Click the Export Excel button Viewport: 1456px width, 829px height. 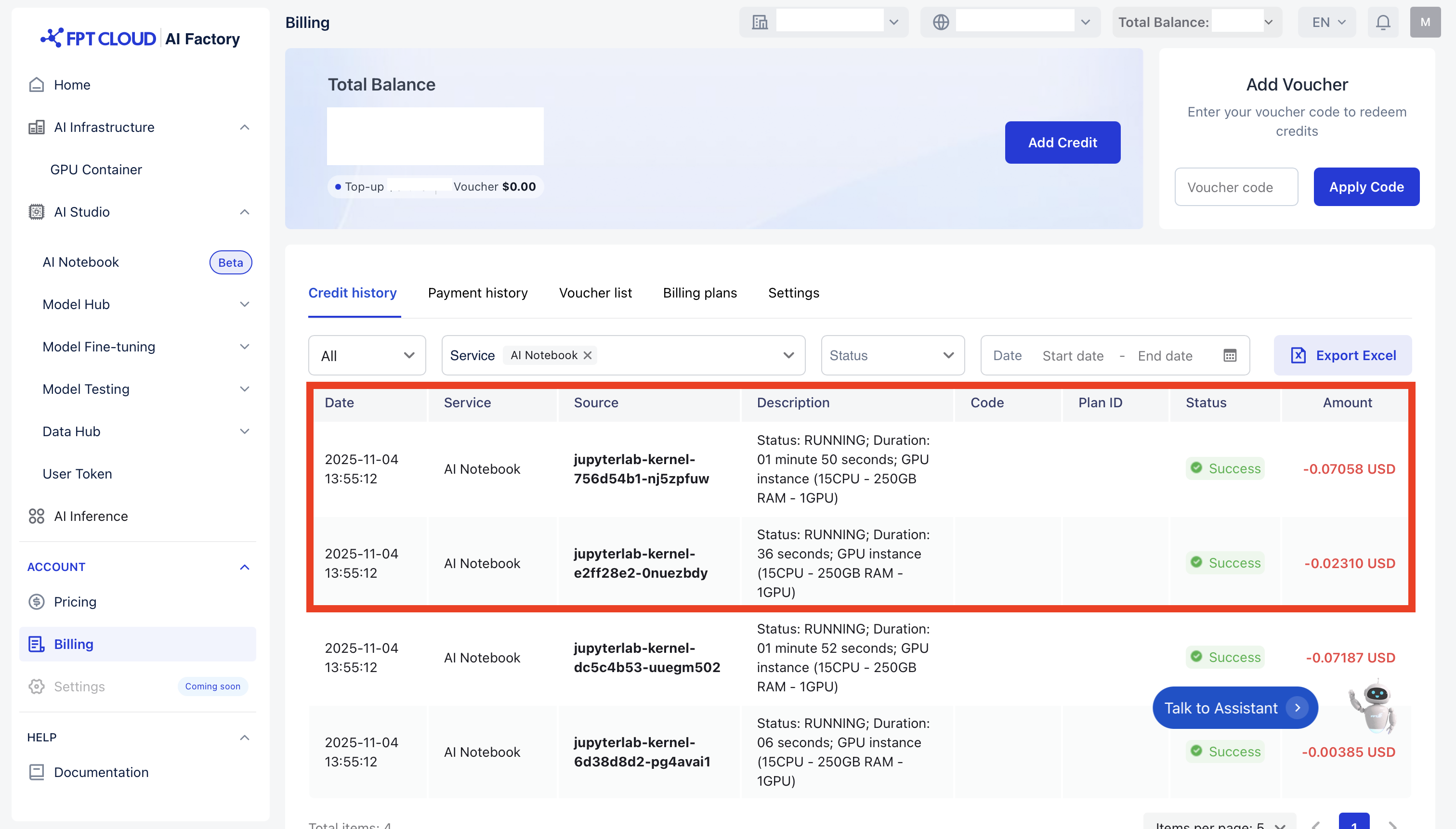(1343, 355)
